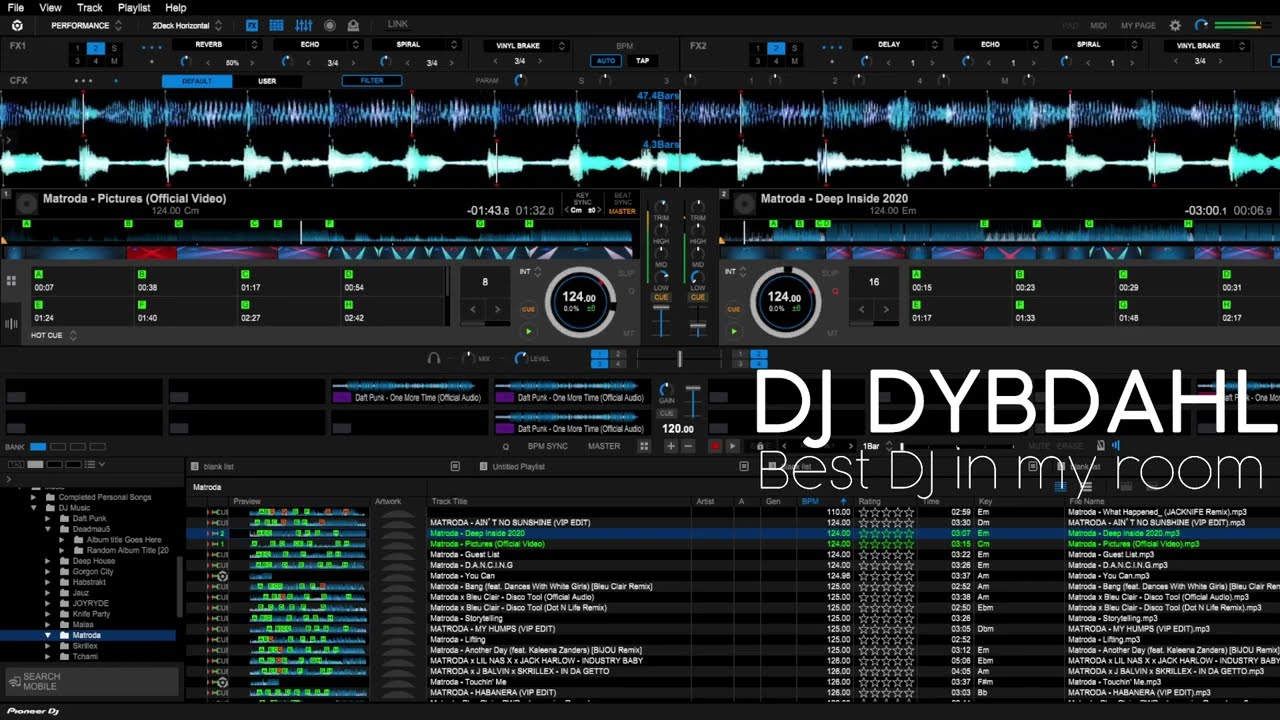Click the recording panel icon
The image size is (1280, 720).
pyautogui.click(x=330, y=25)
